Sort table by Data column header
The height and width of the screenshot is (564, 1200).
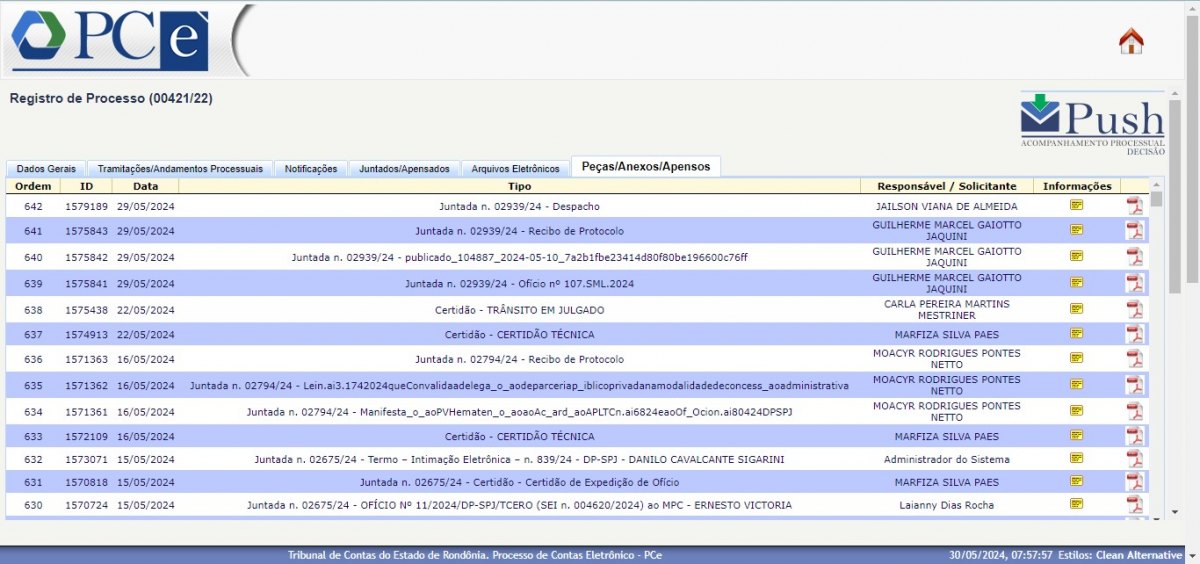(x=145, y=186)
